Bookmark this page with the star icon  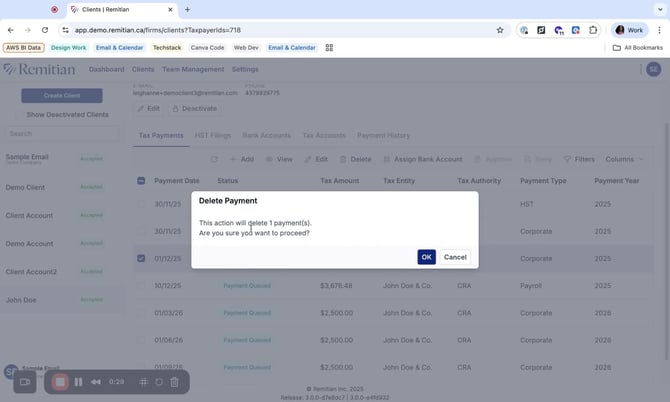point(500,30)
